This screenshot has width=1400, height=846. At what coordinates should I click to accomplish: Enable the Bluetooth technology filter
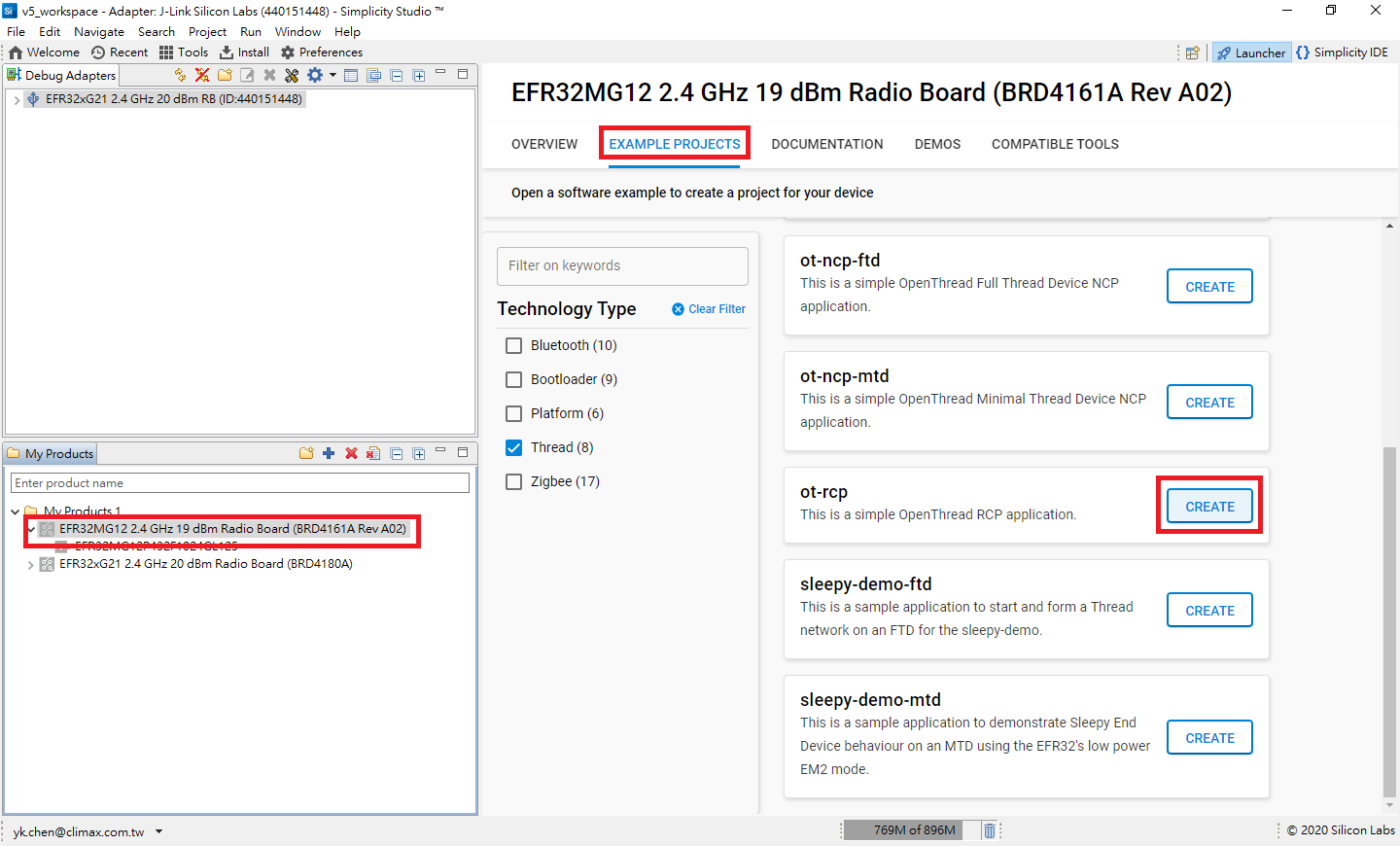tap(513, 345)
